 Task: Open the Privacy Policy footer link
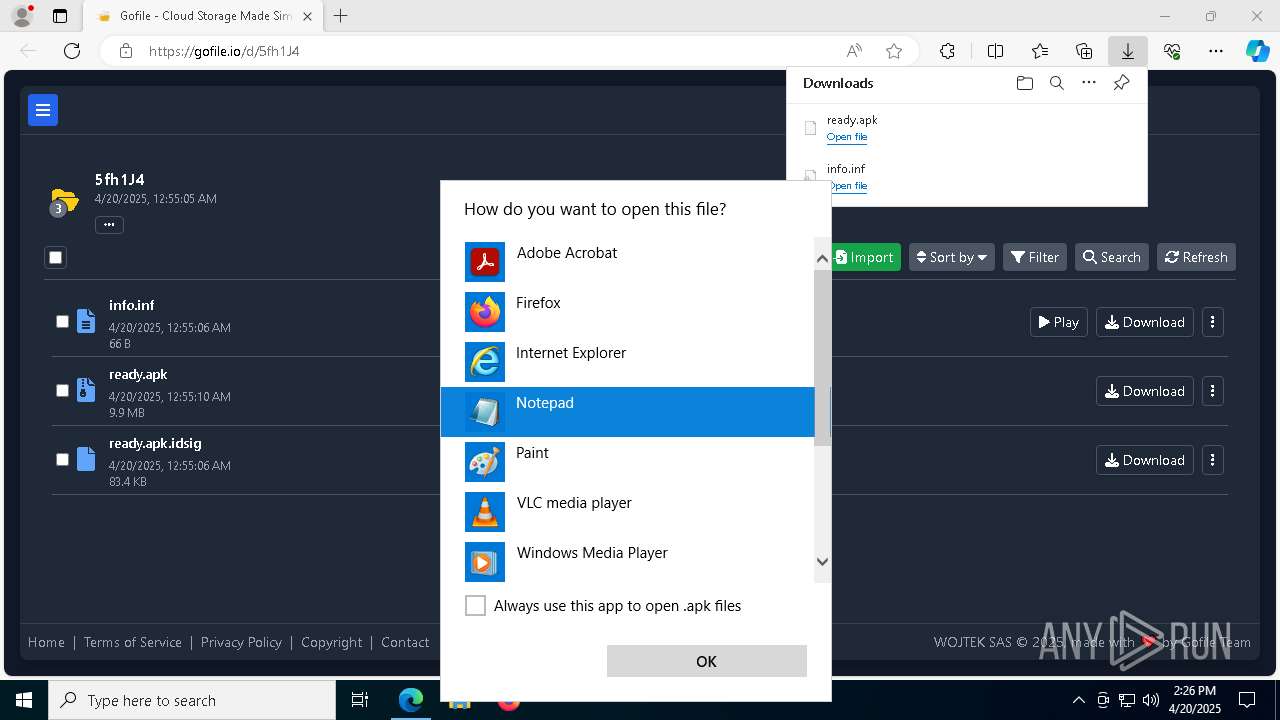tap(241, 642)
